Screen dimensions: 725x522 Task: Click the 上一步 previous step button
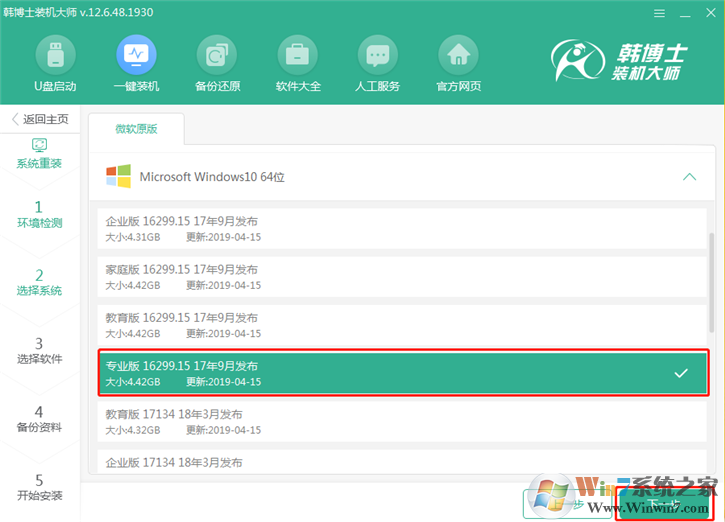pyautogui.click(x=569, y=504)
